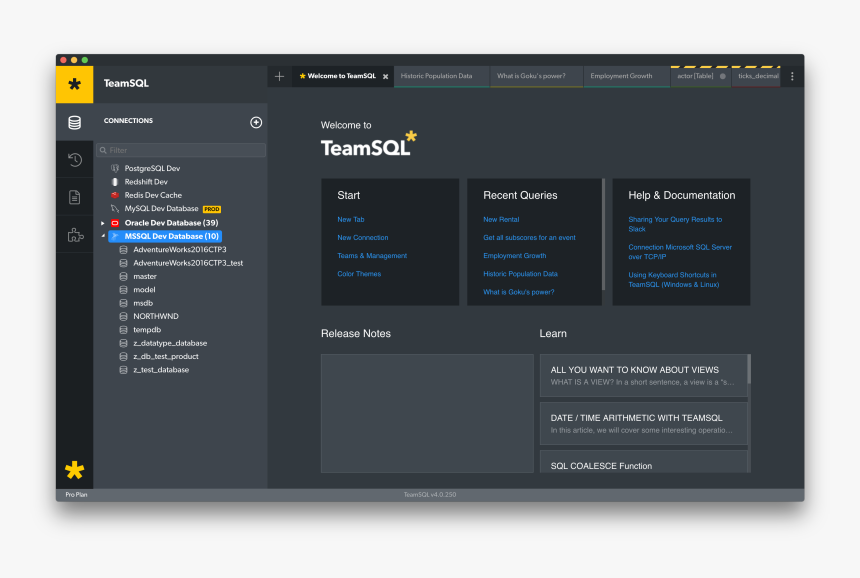This screenshot has height=578, width=860.
Task: Select the msdb database
Action: coord(143,303)
